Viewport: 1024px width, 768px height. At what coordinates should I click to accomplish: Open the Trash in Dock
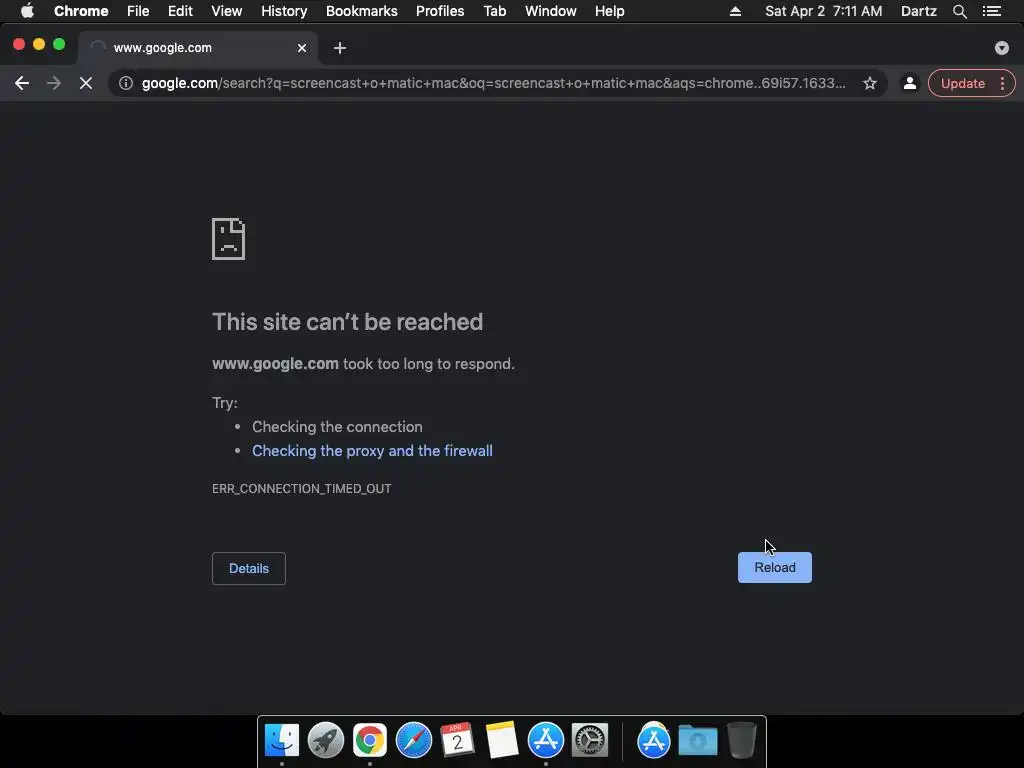point(742,741)
